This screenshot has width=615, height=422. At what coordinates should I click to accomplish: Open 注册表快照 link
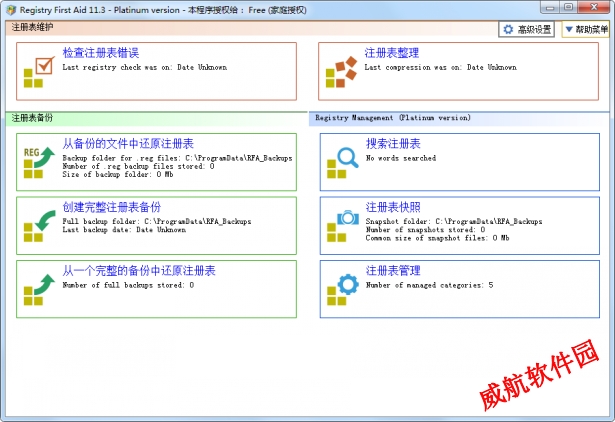(393, 207)
